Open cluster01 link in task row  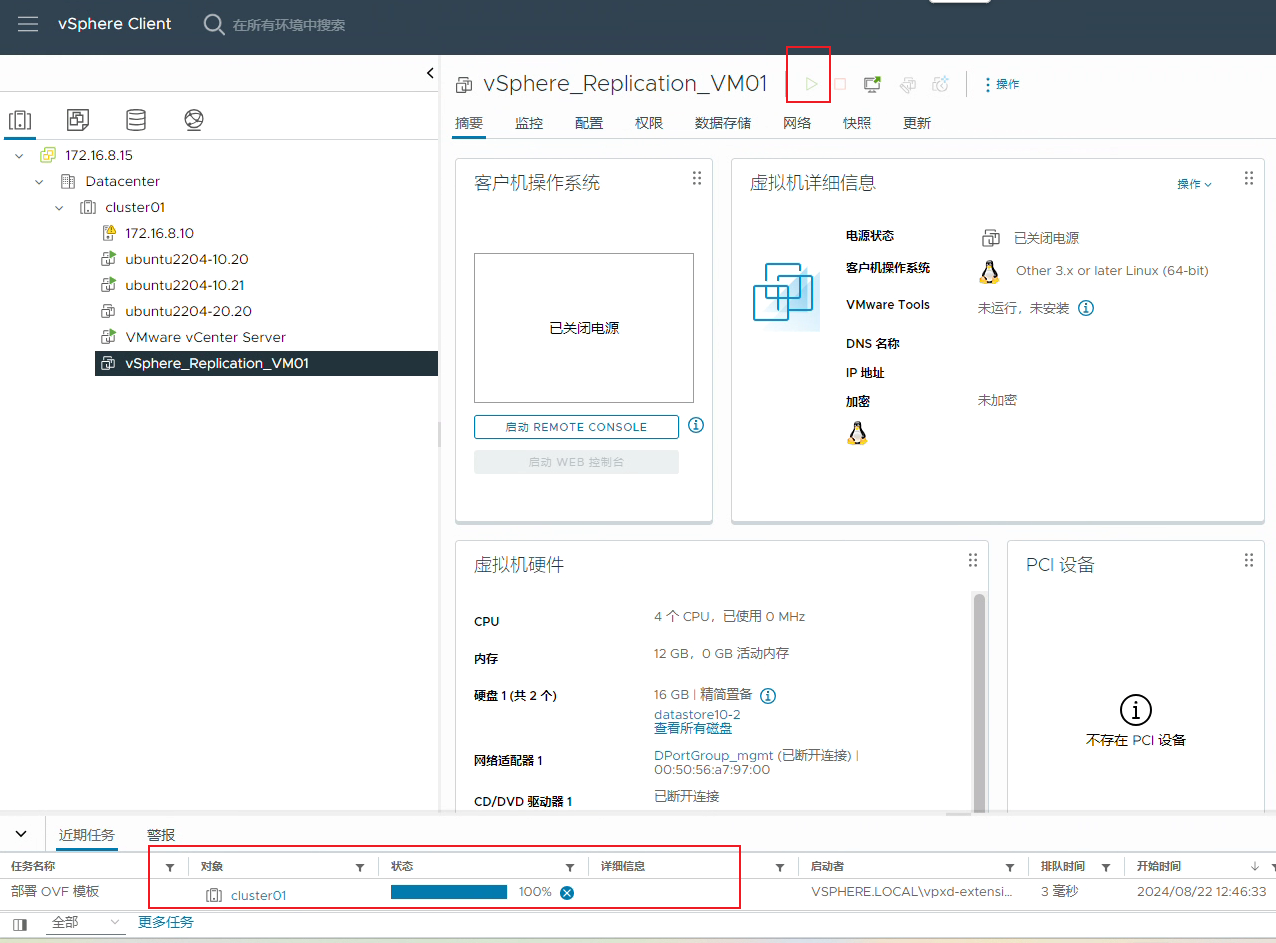pyautogui.click(x=258, y=895)
